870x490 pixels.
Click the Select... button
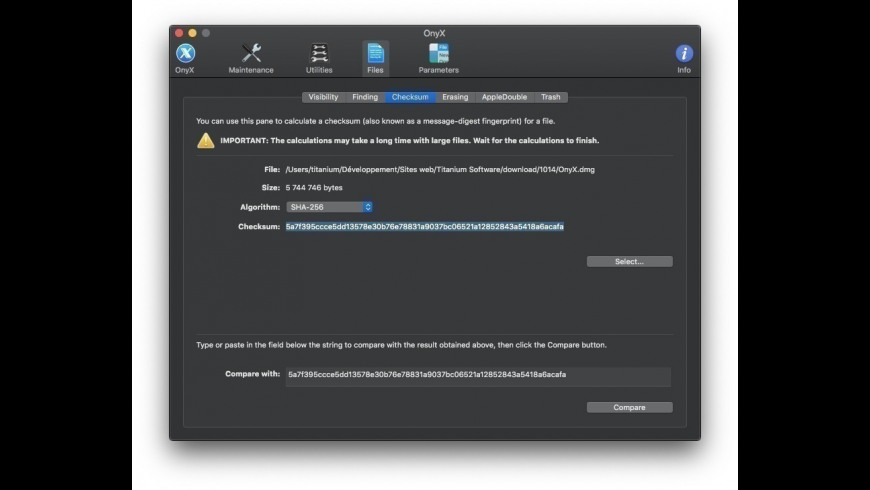point(630,261)
